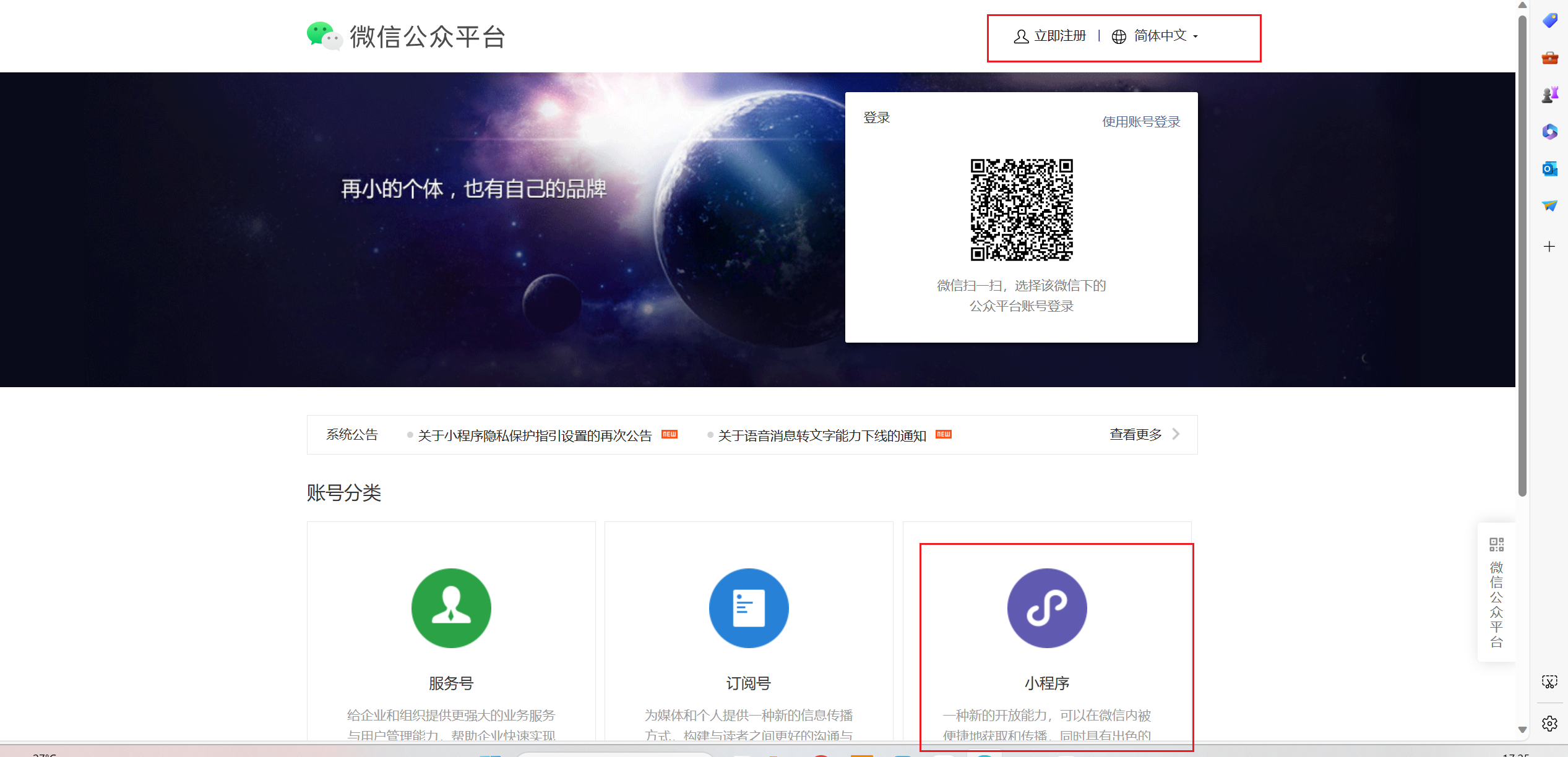Open 关于小程序隐私保护指引设置的再次公告 announcement
Image resolution: width=1568 pixels, height=757 pixels.
(x=535, y=436)
